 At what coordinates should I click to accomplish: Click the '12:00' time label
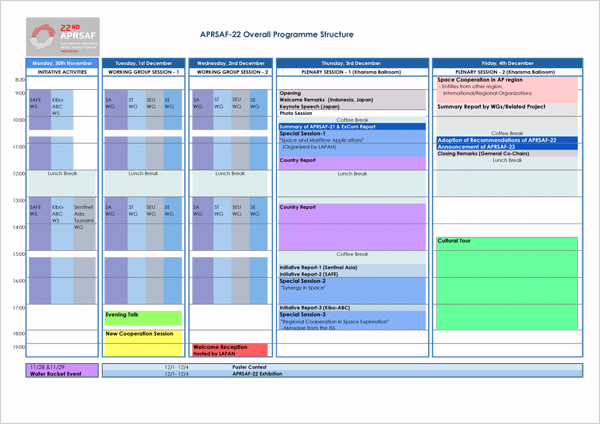click(19, 174)
